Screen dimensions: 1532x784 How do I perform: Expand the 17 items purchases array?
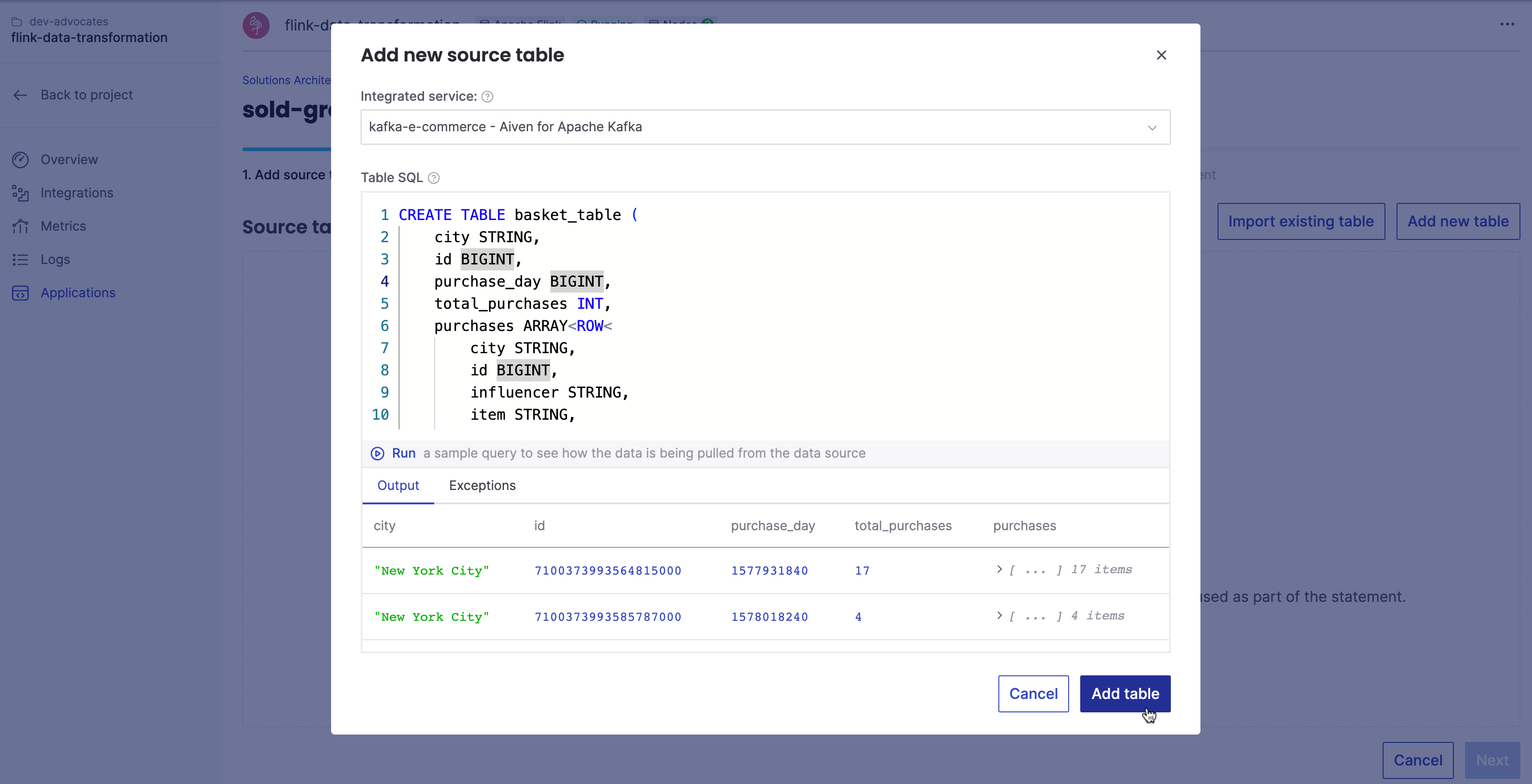tap(999, 570)
